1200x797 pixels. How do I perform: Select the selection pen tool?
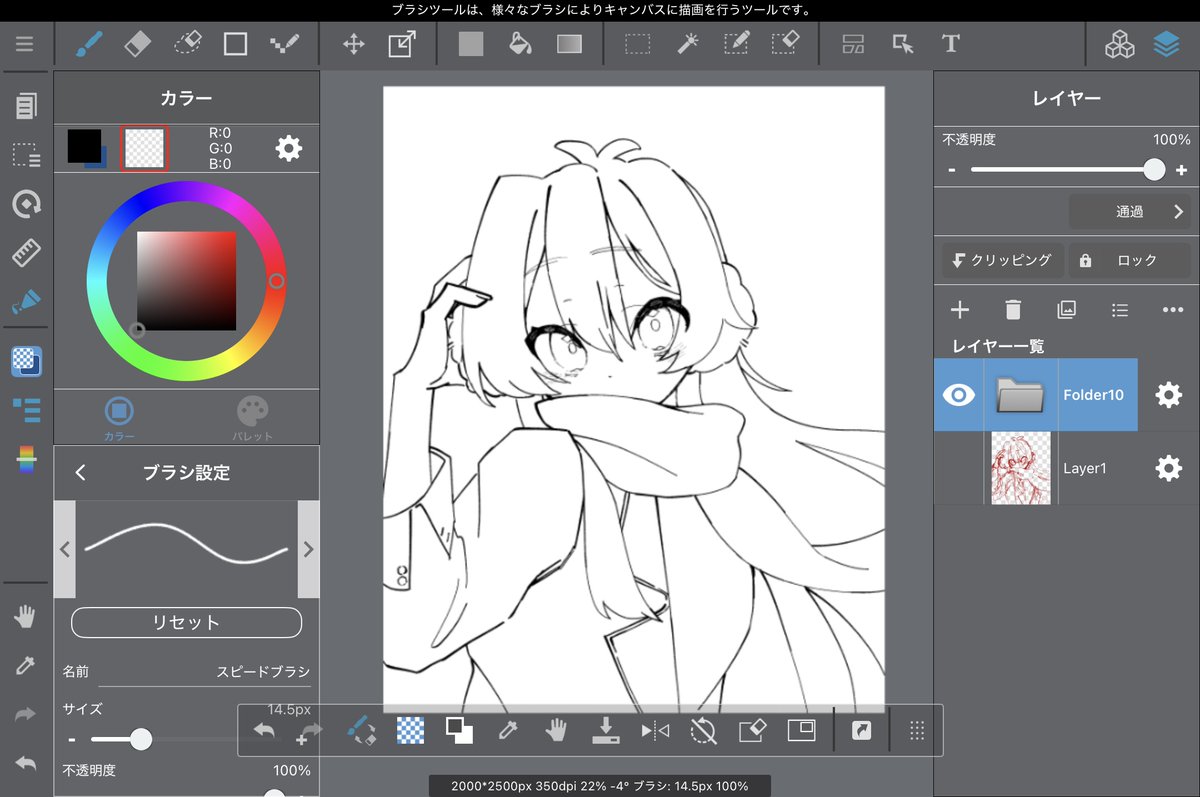point(736,44)
